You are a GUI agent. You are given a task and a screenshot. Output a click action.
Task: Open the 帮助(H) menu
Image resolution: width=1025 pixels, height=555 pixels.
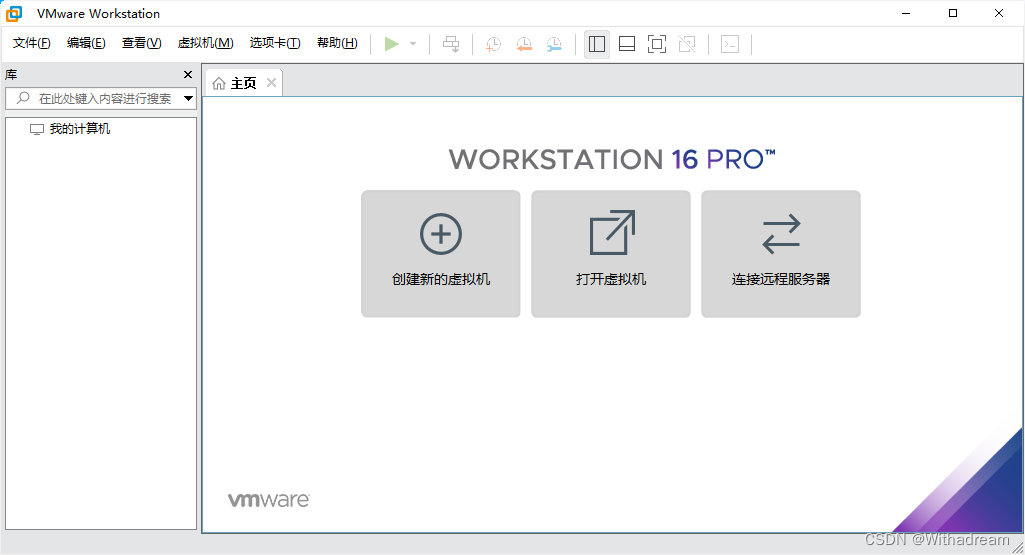pos(337,43)
